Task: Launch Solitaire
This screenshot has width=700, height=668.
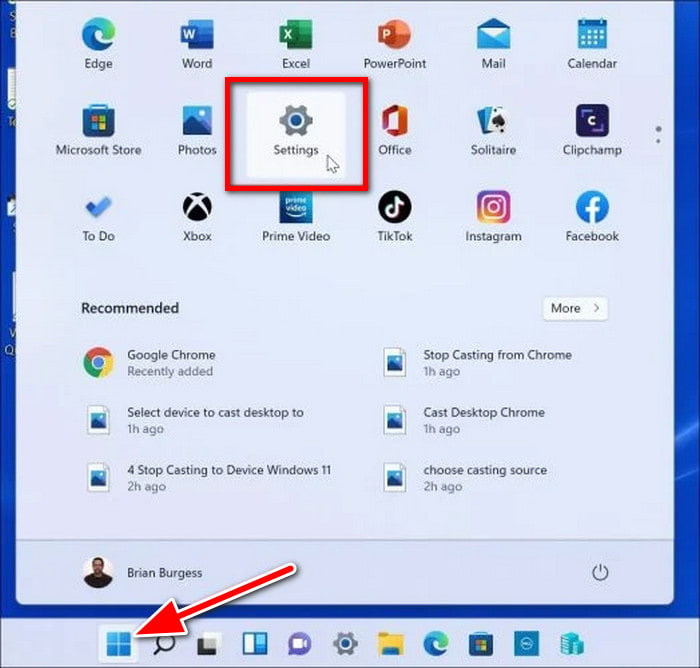Action: click(x=493, y=130)
